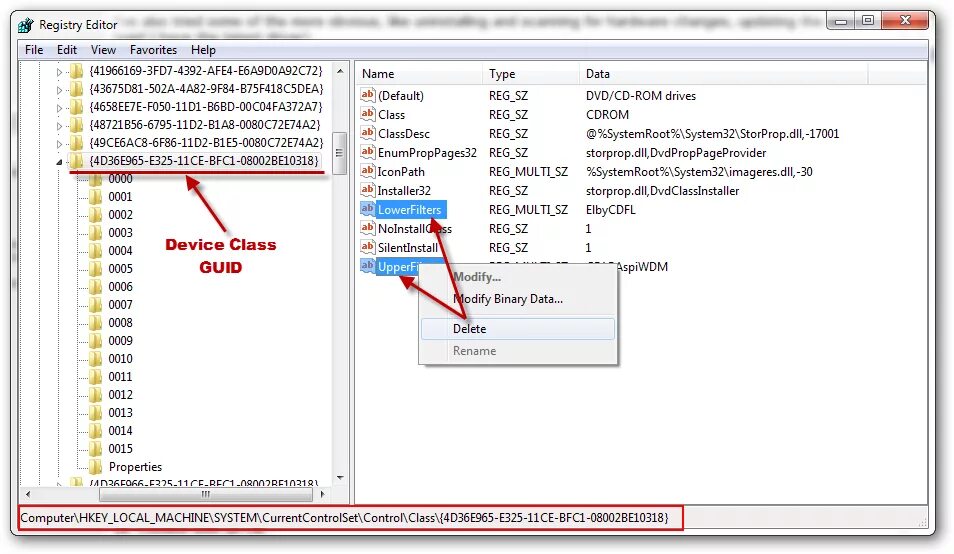Click the SilentInstall value string icon
Screen dimensions: 954x554
367,246
